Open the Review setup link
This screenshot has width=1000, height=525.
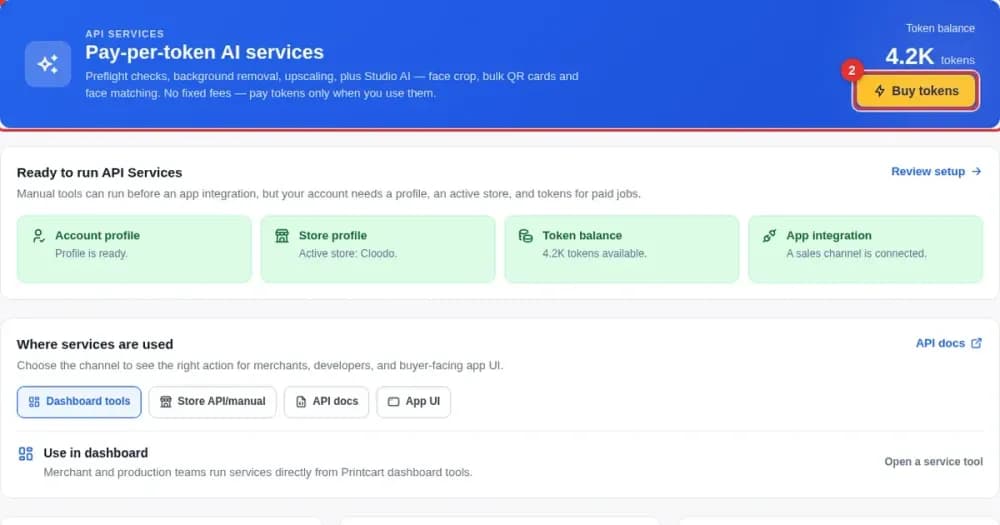click(x=936, y=172)
